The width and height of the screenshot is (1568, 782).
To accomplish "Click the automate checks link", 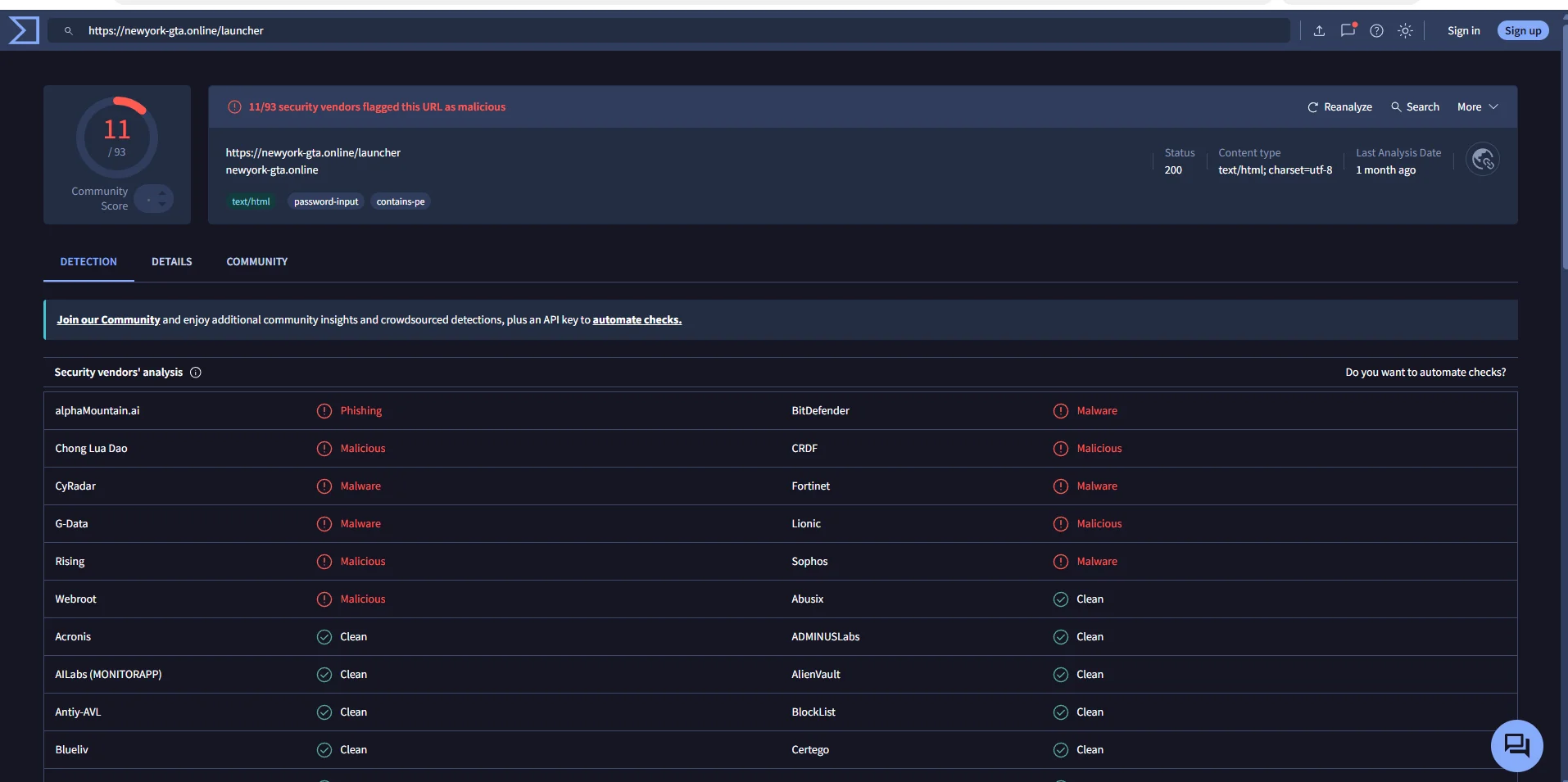I will [637, 319].
